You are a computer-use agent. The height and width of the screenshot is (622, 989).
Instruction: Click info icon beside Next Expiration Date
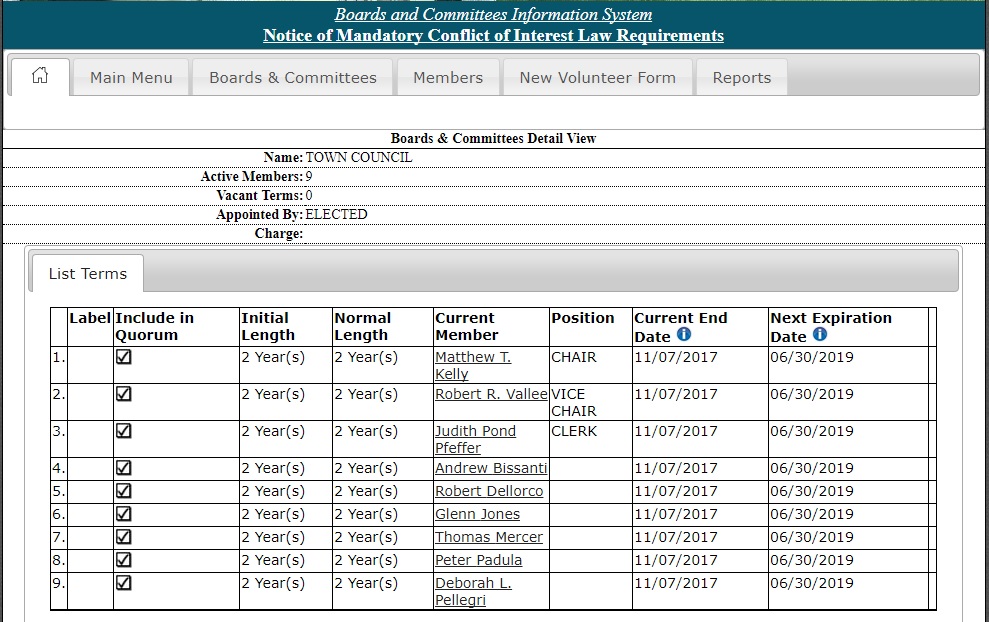820,334
